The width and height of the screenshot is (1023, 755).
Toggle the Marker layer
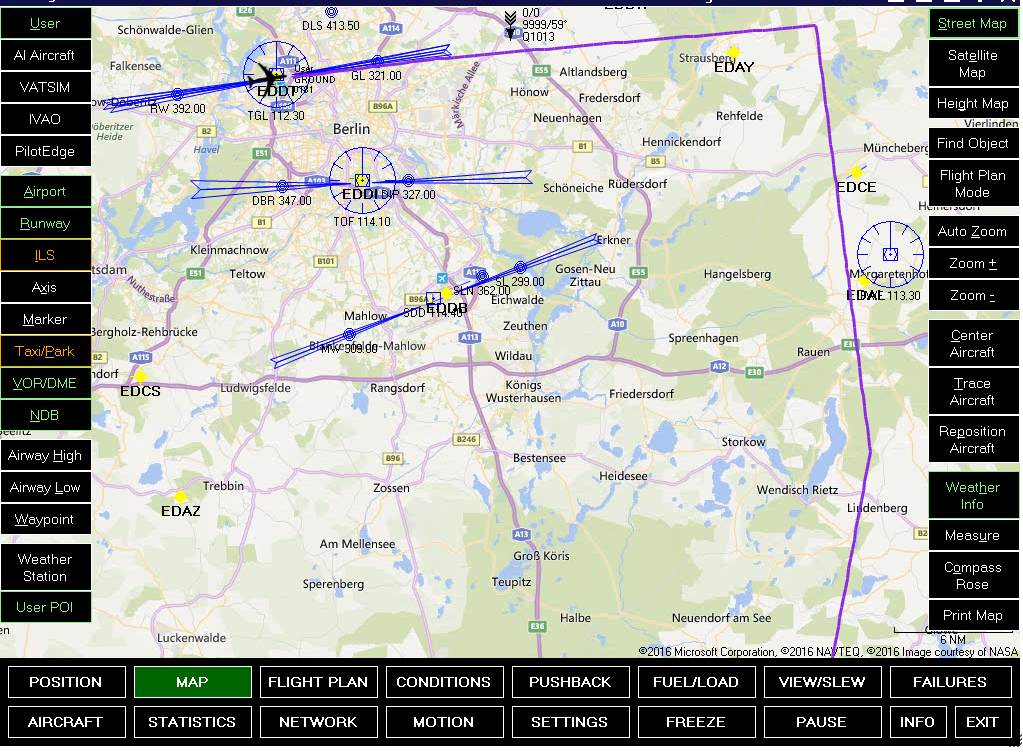[45, 320]
